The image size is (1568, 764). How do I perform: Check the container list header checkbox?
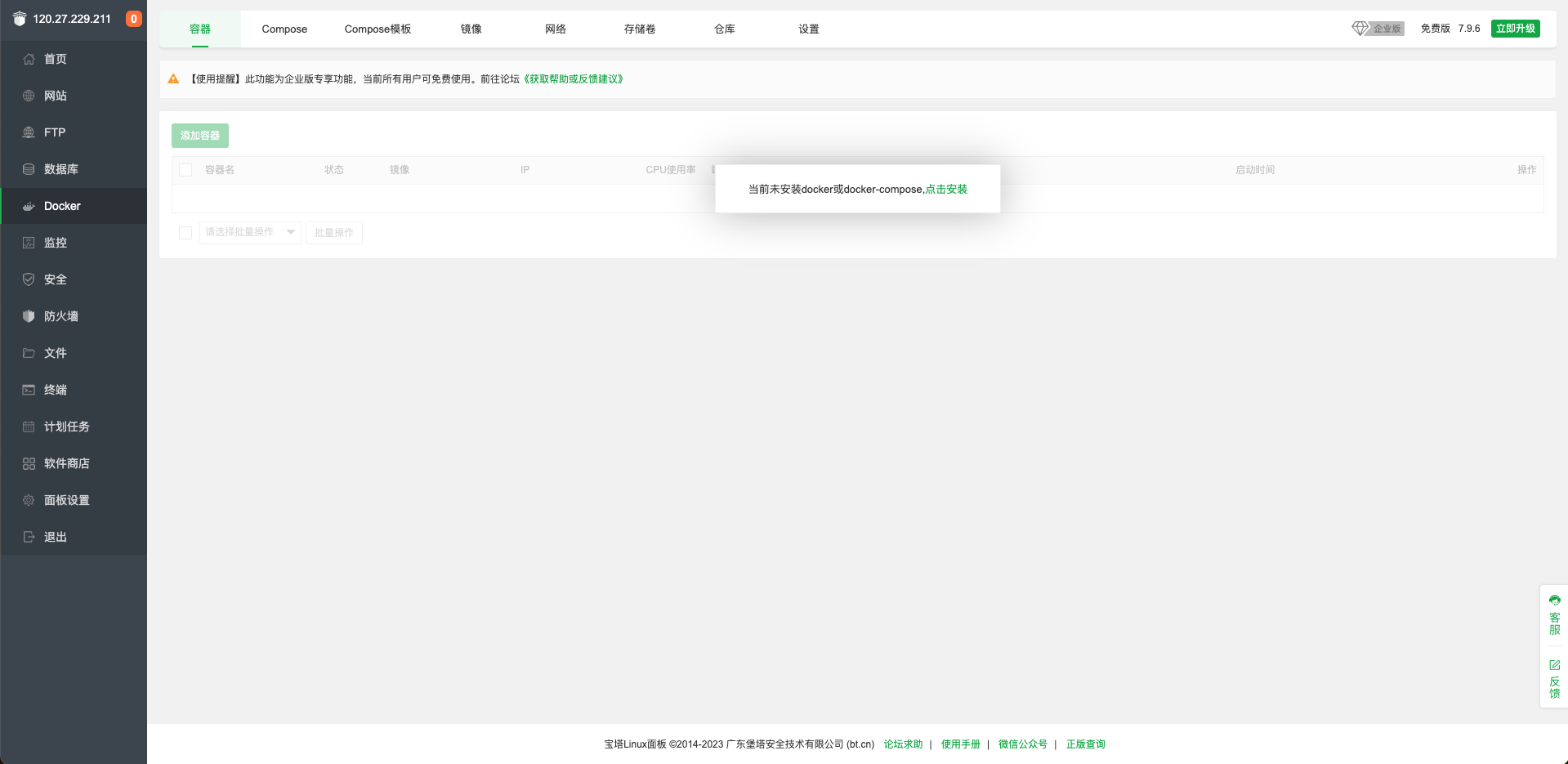185,169
